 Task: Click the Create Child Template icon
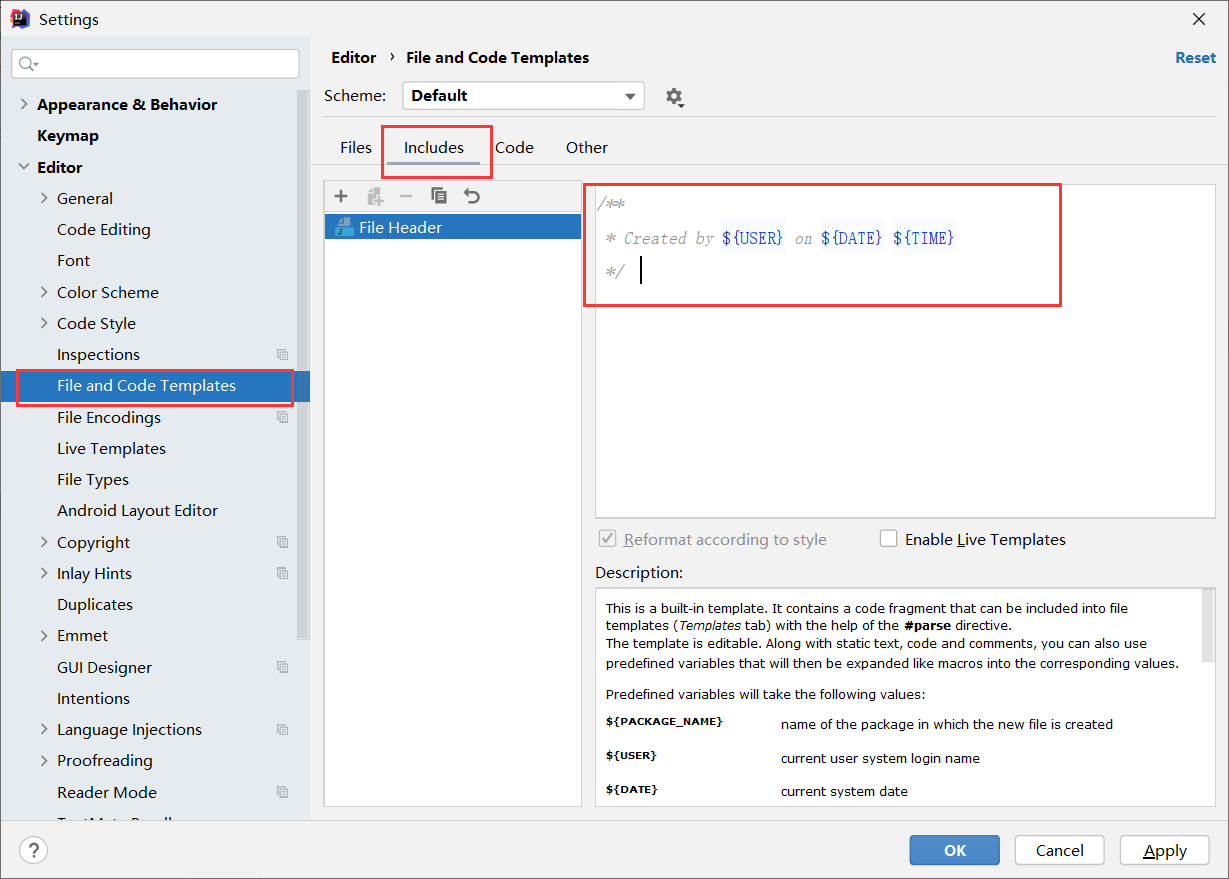pos(375,196)
